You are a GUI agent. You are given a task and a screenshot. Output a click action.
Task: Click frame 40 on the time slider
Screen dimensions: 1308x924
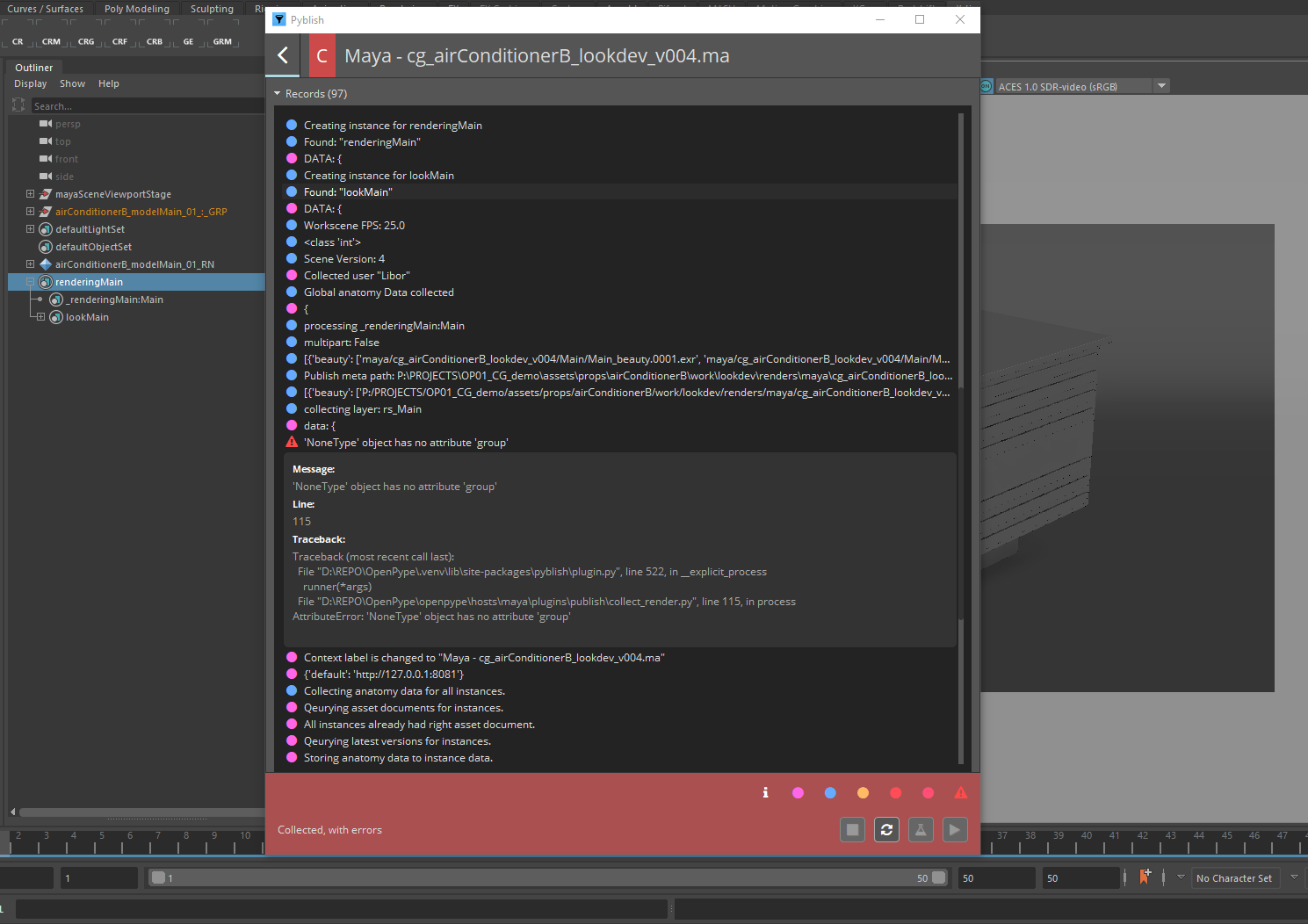pyautogui.click(x=1087, y=841)
